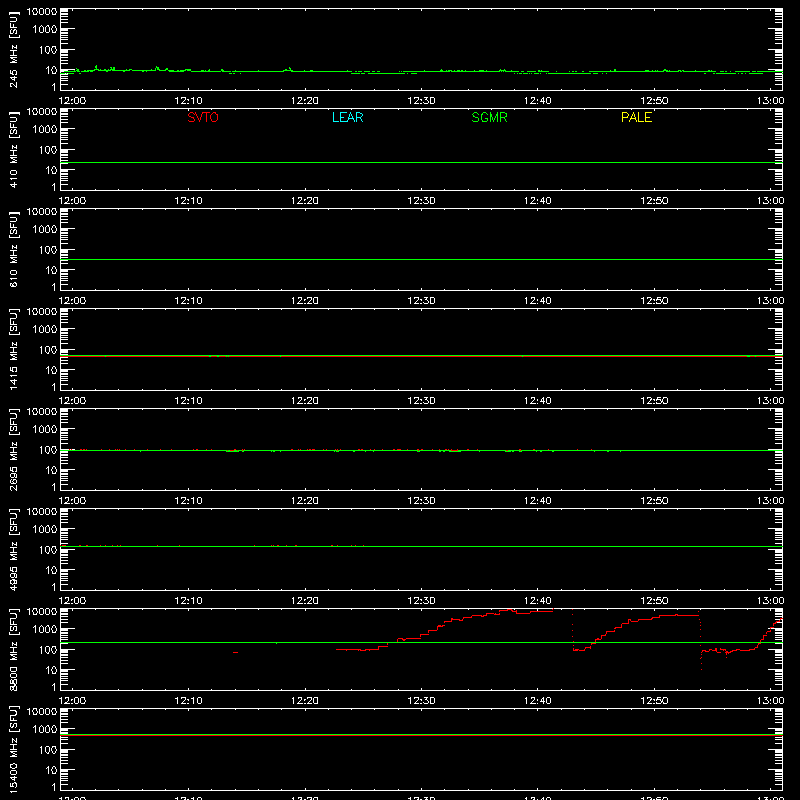Screen dimensions: 800x800
Task: Click the 1000 tick label on the 15400 MHz plot
Action: [45, 730]
